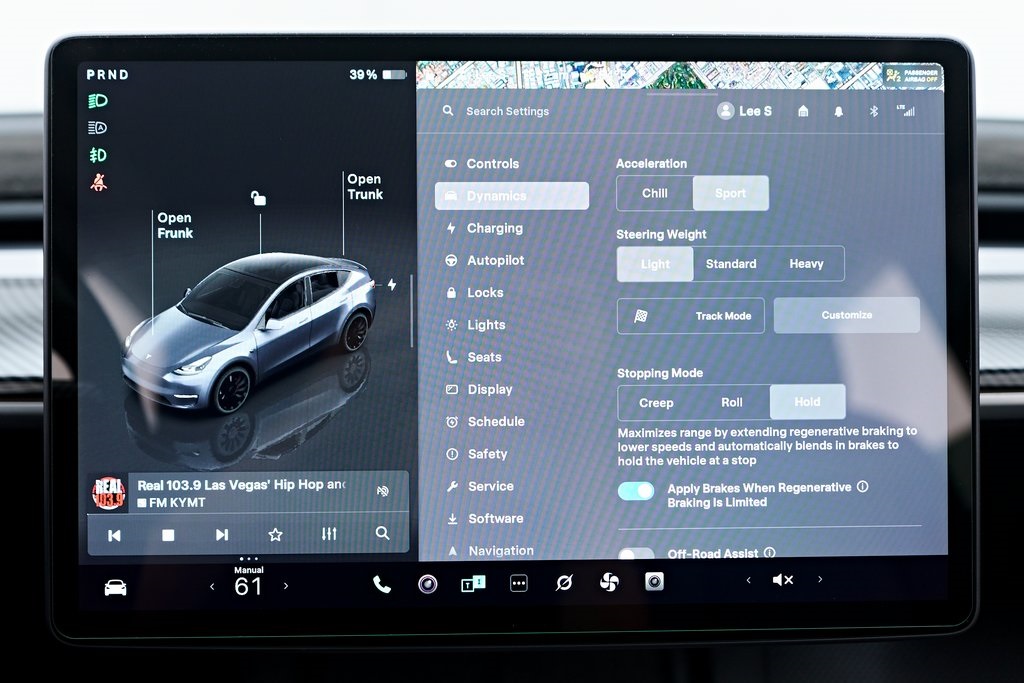Open the audio equalizer settings icon
This screenshot has height=683, width=1024.
[x=329, y=534]
